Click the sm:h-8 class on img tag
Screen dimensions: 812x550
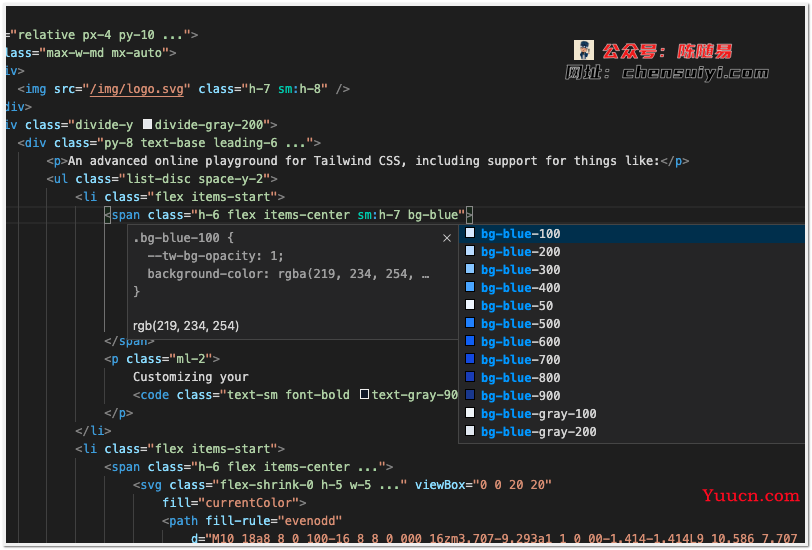299,89
